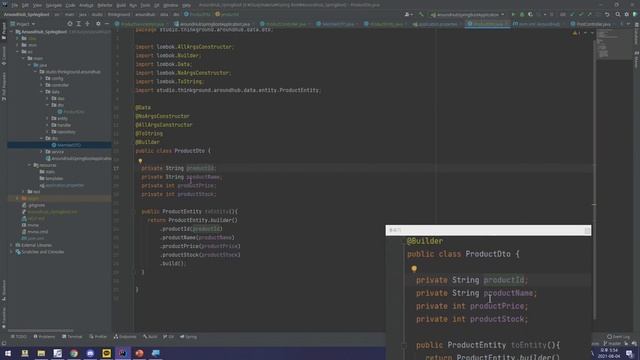Image resolution: width=640 pixels, height=360 pixels.
Task: Open notification center on taskbar
Action: tap(630, 354)
